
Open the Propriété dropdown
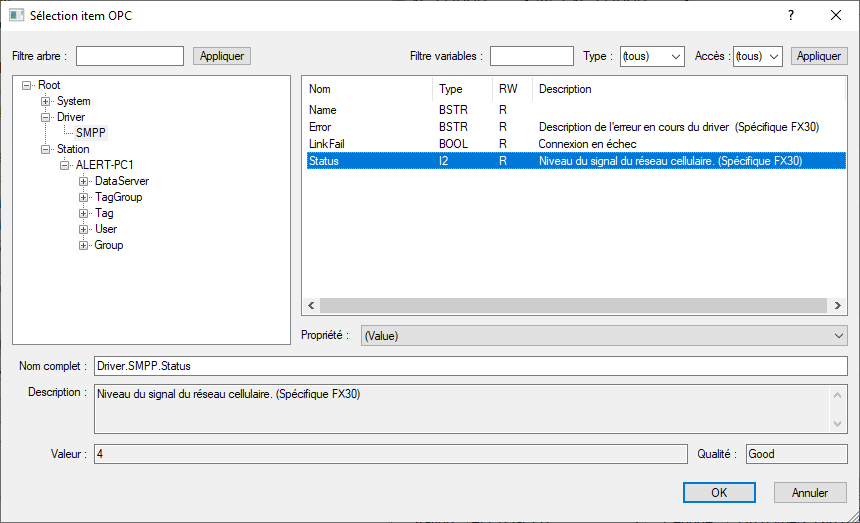click(604, 336)
